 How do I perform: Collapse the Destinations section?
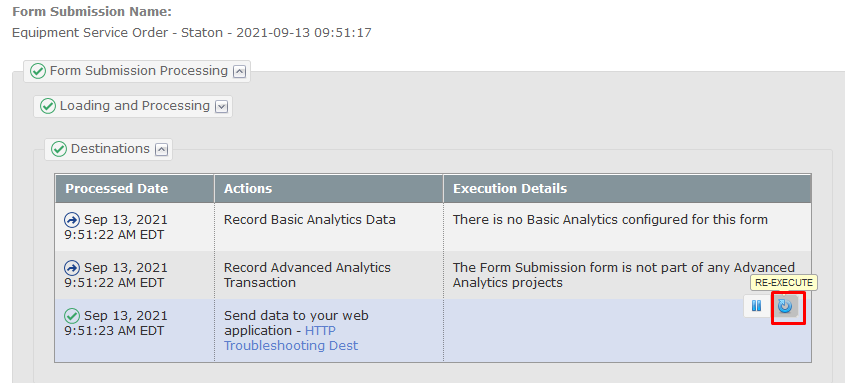point(162,150)
